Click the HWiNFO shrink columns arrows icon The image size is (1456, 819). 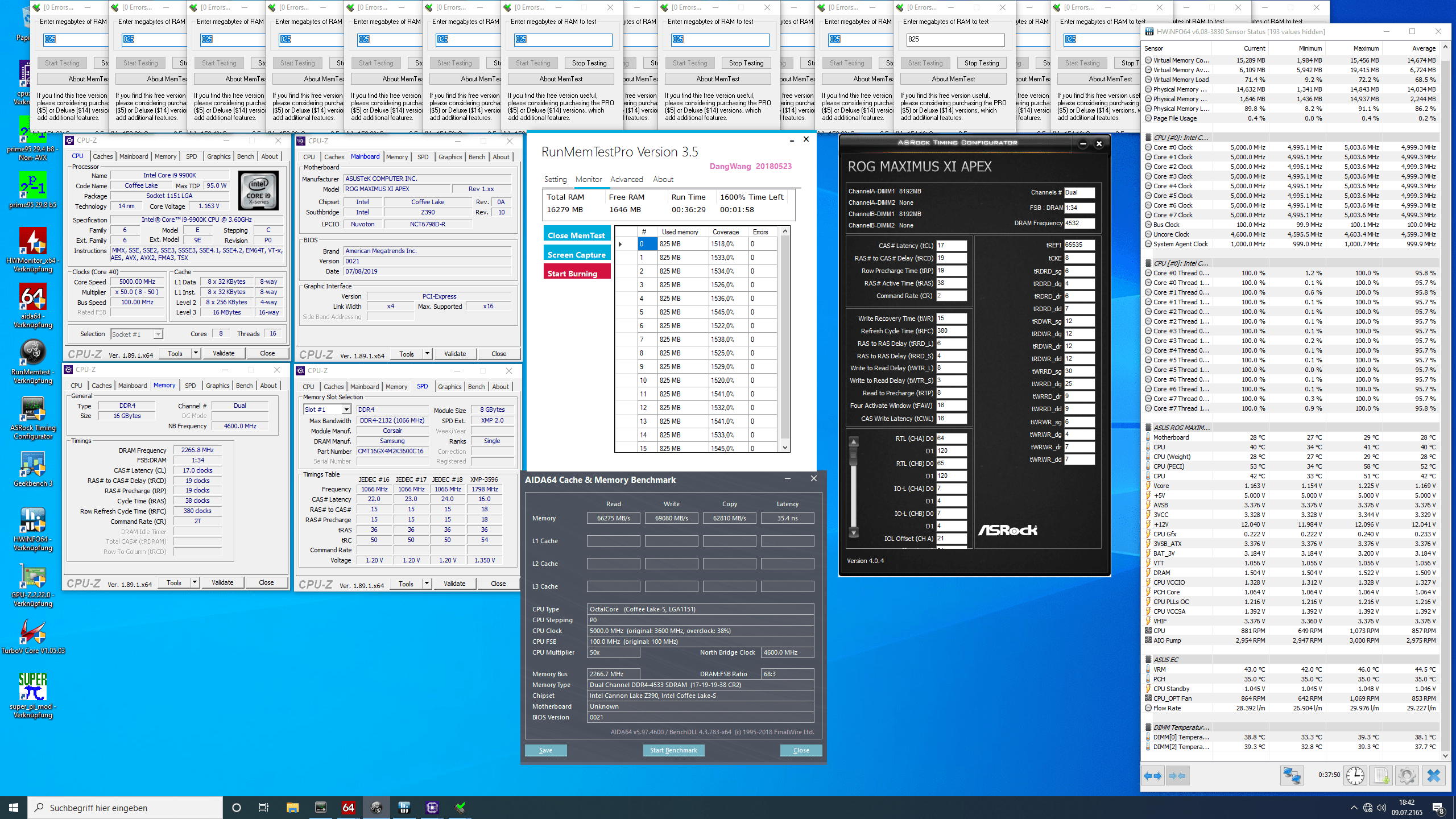(1177, 776)
